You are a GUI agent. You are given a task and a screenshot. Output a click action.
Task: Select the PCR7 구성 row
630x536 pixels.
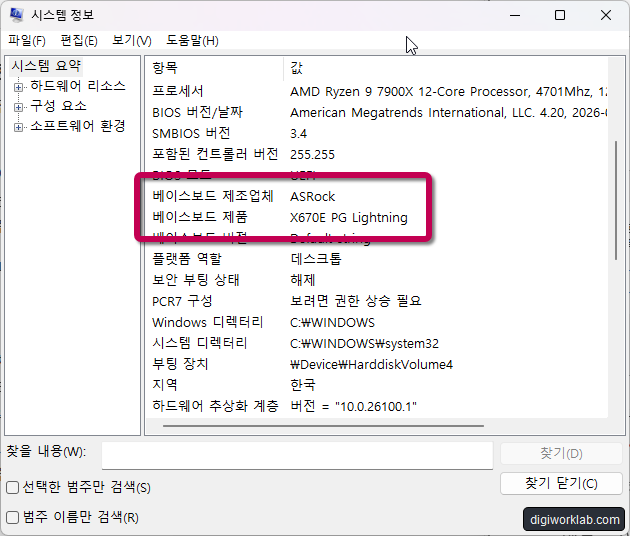point(182,301)
